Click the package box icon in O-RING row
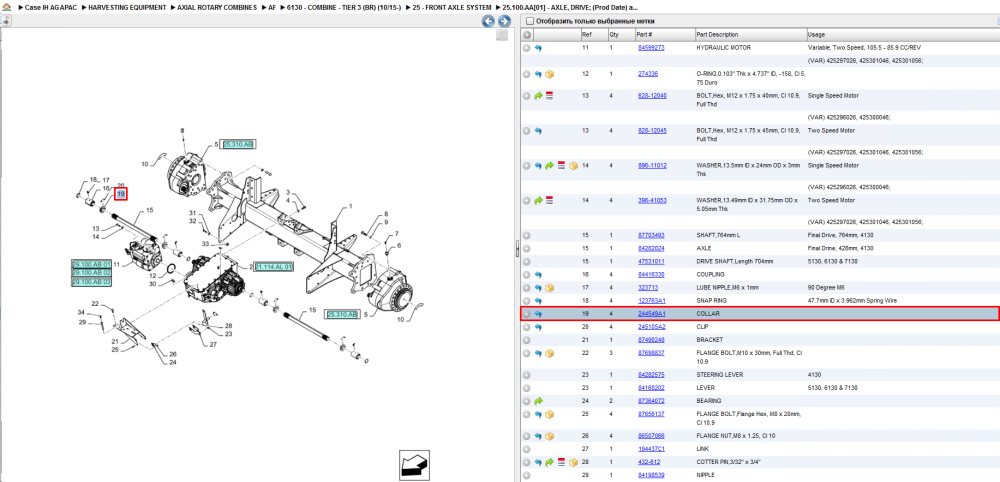1000x482 pixels. pos(549,74)
